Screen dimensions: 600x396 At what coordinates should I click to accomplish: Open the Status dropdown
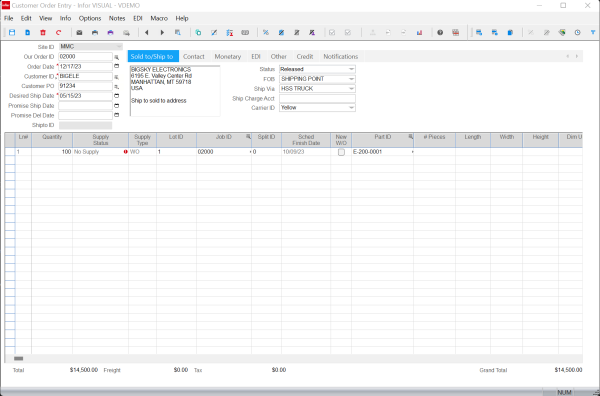click(351, 69)
